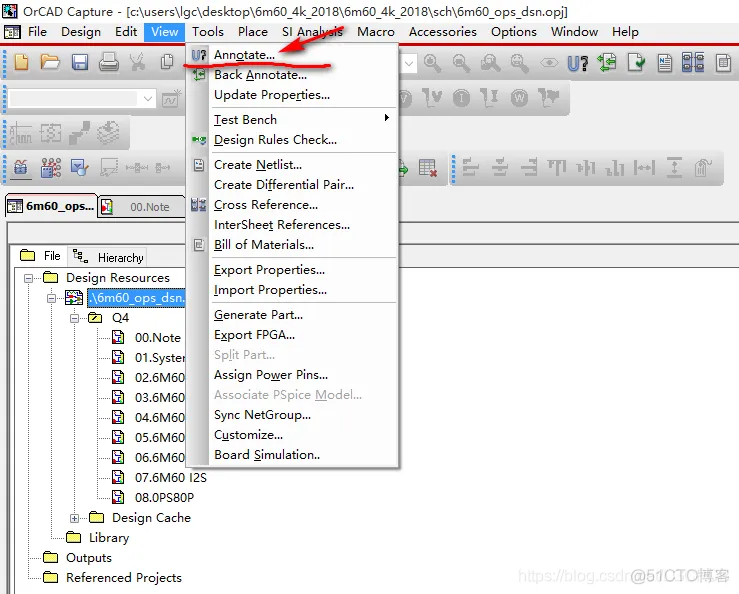Click the Zoom to Area magnifier icon
Image resolution: width=739 pixels, height=594 pixels.
click(490, 63)
